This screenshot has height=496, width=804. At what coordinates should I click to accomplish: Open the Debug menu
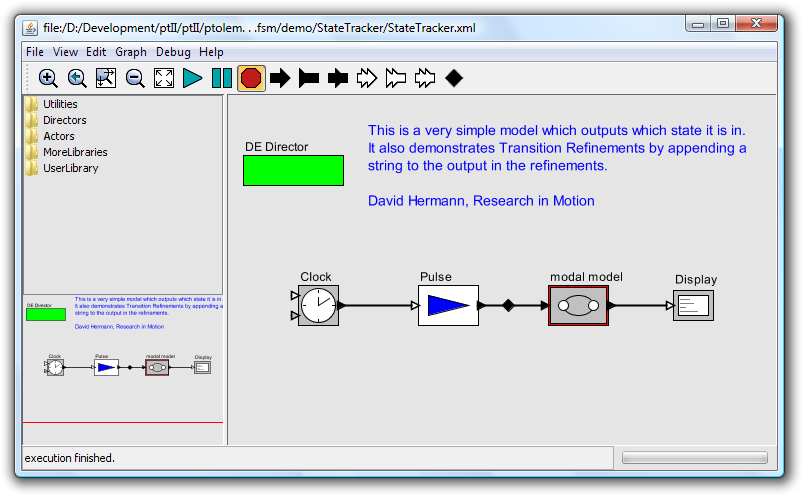click(x=173, y=52)
